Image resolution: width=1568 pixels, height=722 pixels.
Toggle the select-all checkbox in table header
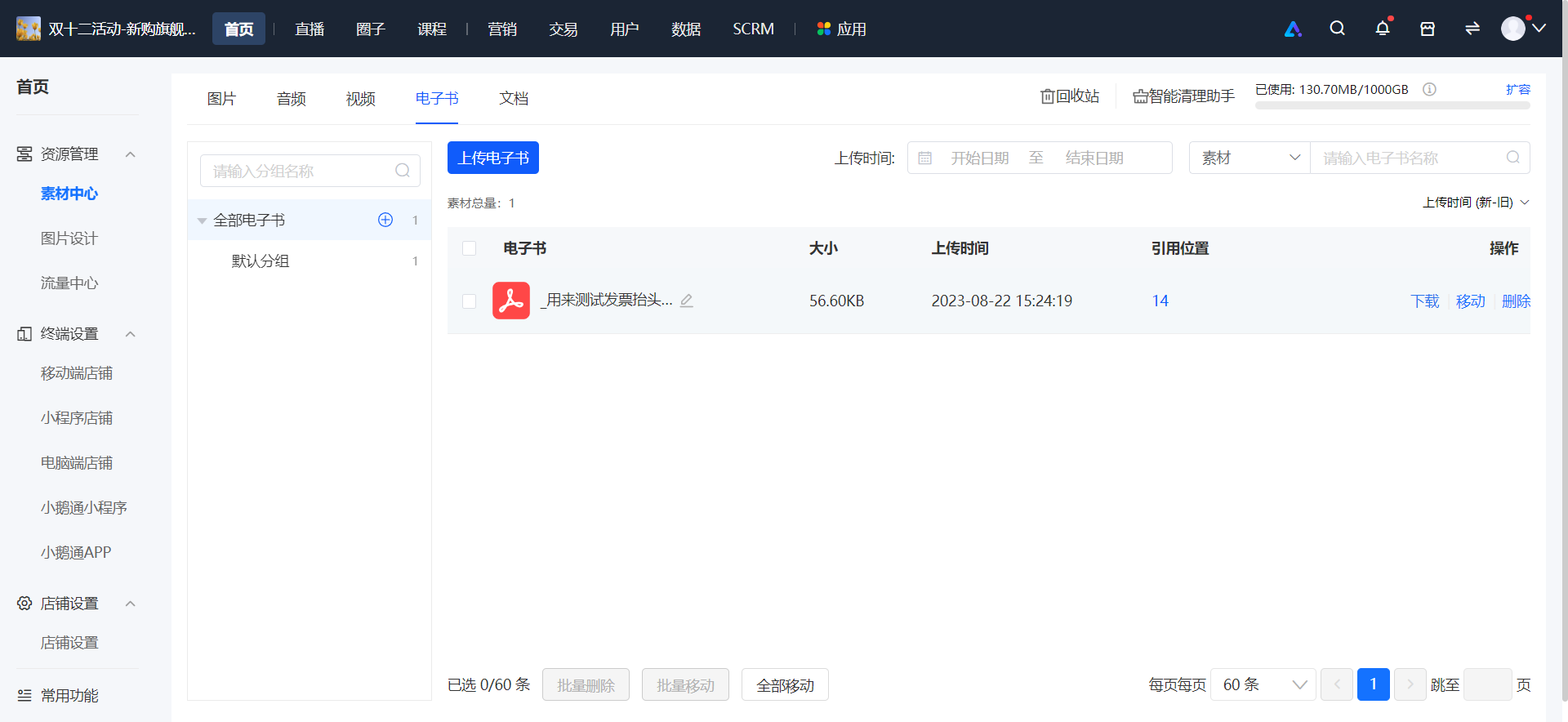(x=469, y=248)
